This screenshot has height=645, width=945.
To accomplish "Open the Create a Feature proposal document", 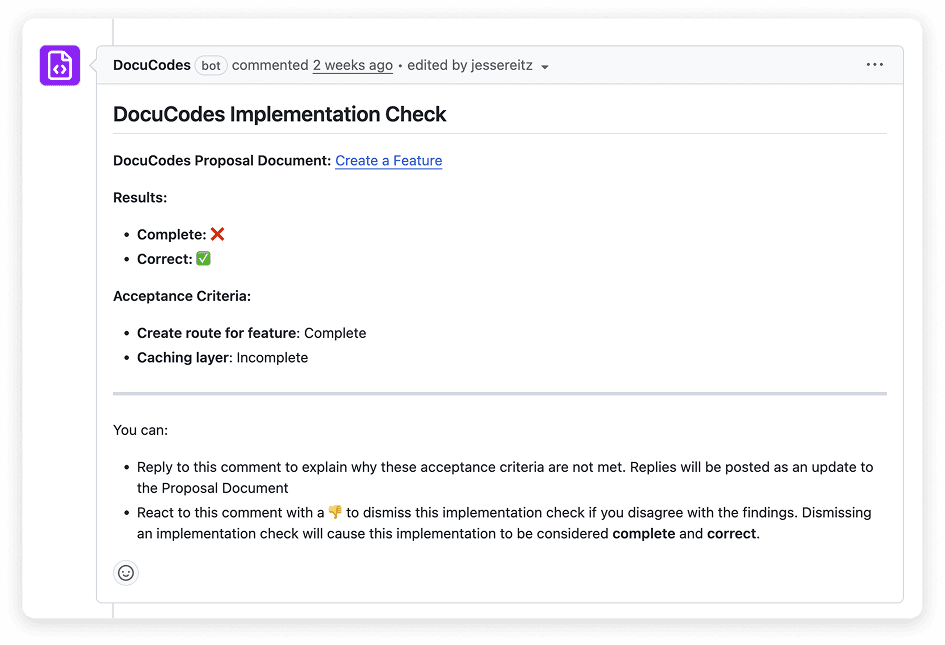I will pyautogui.click(x=388, y=160).
